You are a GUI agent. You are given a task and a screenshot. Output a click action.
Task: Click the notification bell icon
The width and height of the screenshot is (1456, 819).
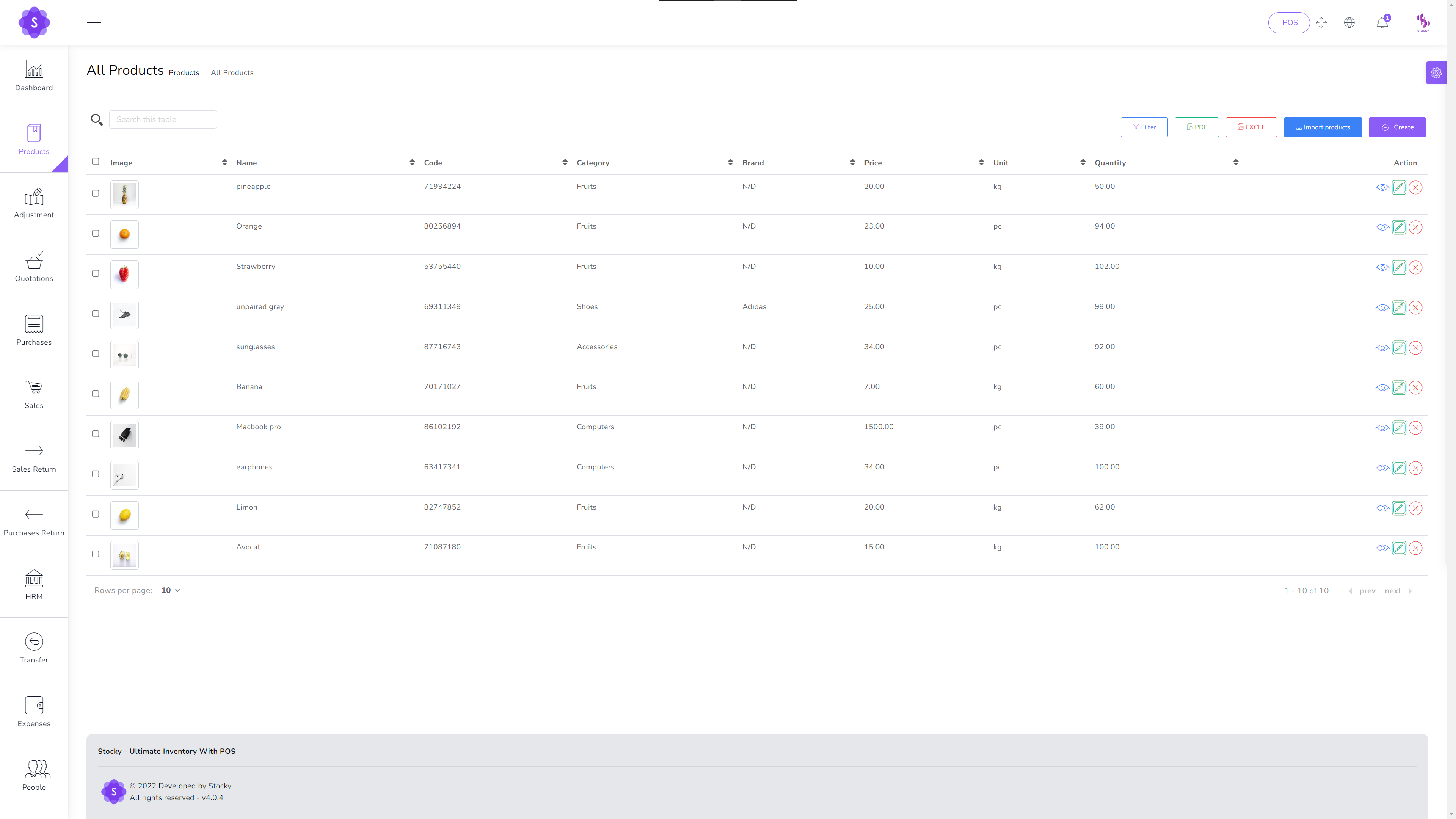1382,23
